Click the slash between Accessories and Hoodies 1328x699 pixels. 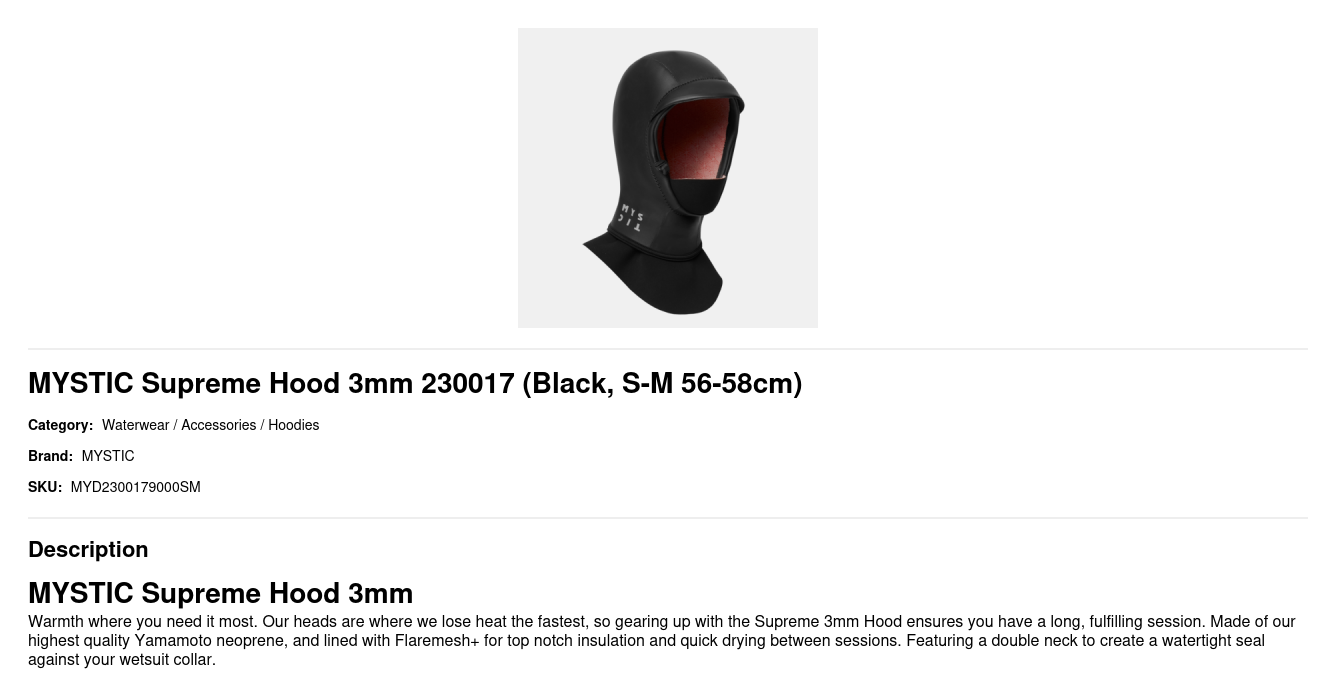point(262,425)
